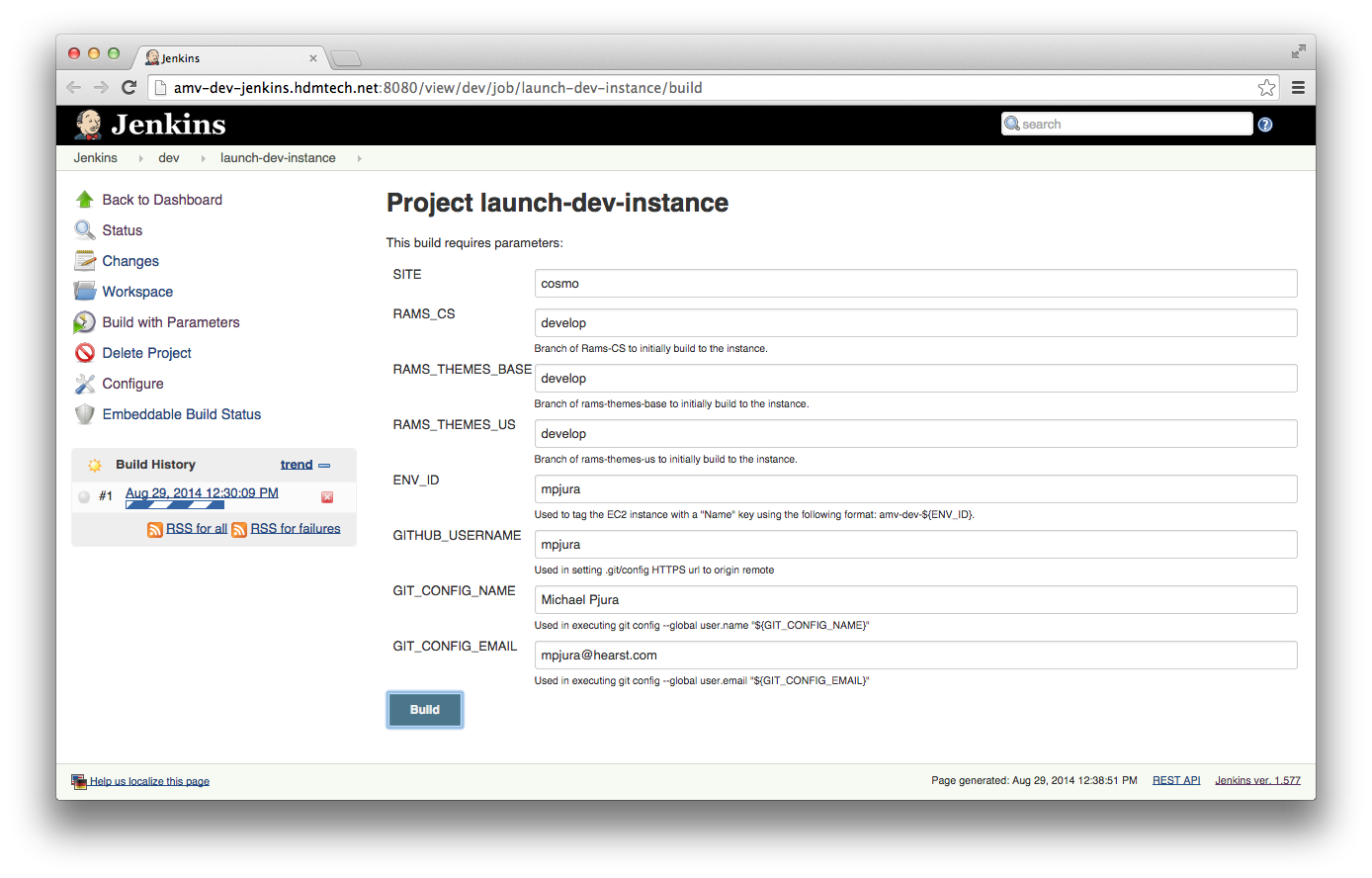Collapse build history with minus icon
The height and width of the screenshot is (878, 1372).
324,465
